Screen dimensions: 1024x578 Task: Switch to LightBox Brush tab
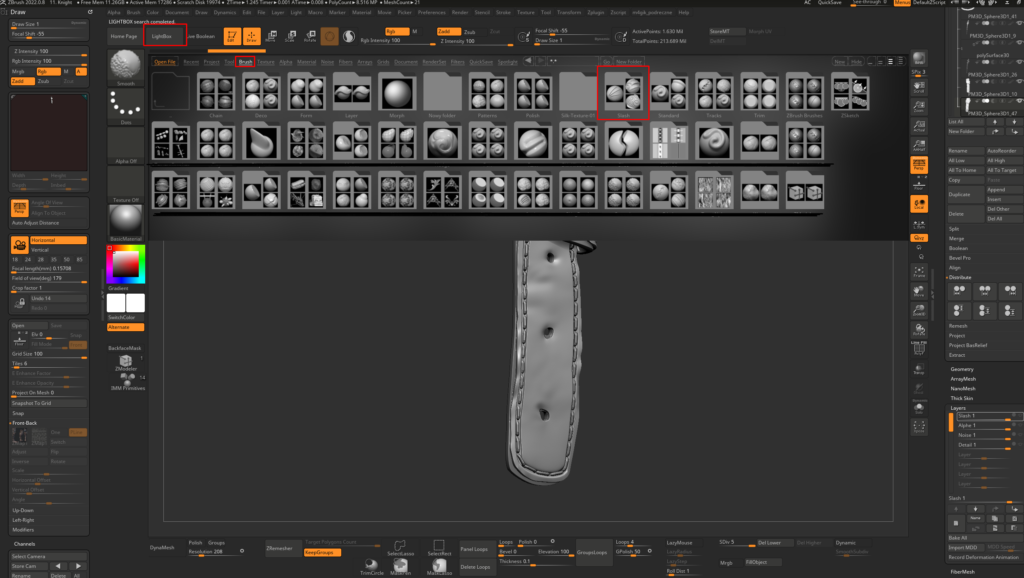pos(245,62)
